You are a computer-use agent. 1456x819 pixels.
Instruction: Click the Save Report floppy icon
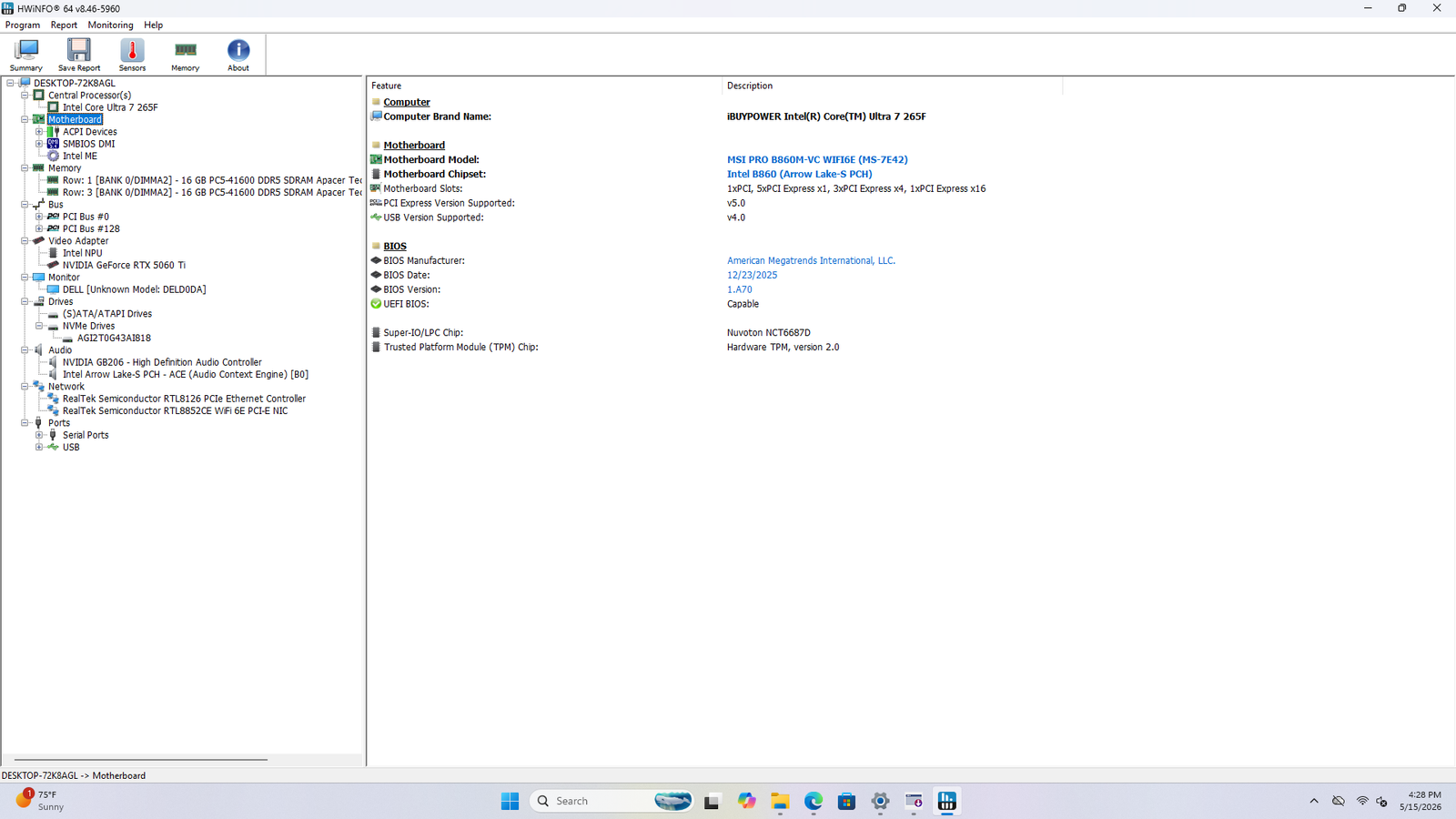79,55
